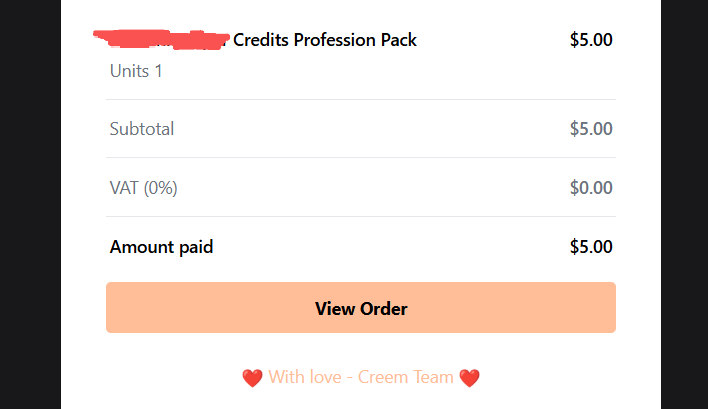This screenshot has height=409, width=708.
Task: Click the red scribble hiding the product name
Action: 160,41
